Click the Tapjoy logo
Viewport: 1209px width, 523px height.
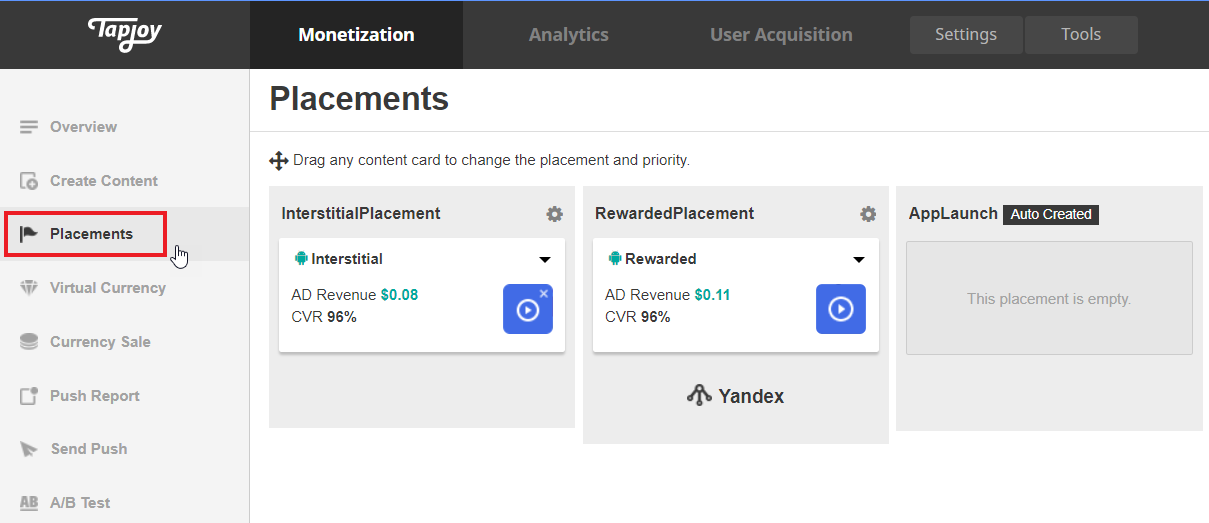(124, 33)
